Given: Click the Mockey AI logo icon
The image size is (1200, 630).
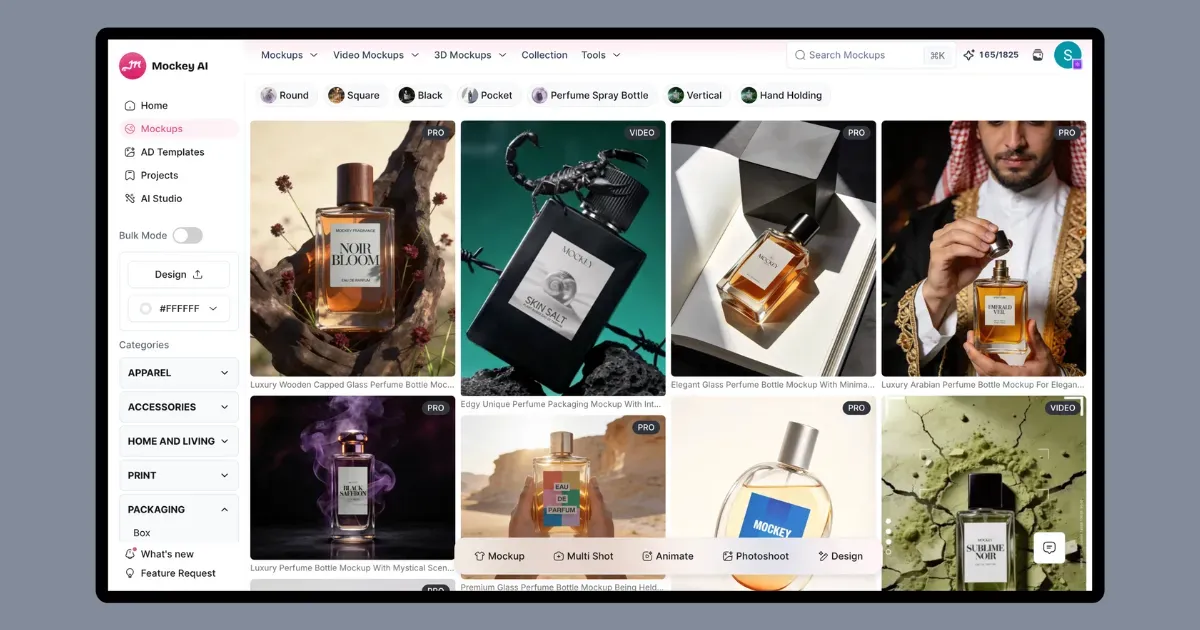Looking at the screenshot, I should 132,66.
